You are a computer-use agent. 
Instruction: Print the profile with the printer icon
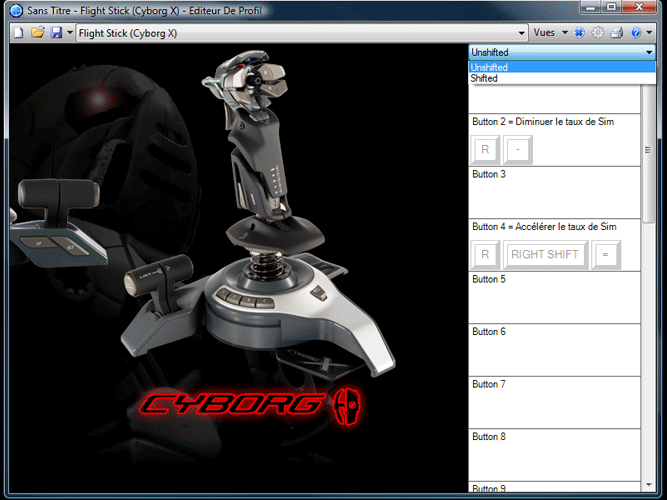pos(616,33)
